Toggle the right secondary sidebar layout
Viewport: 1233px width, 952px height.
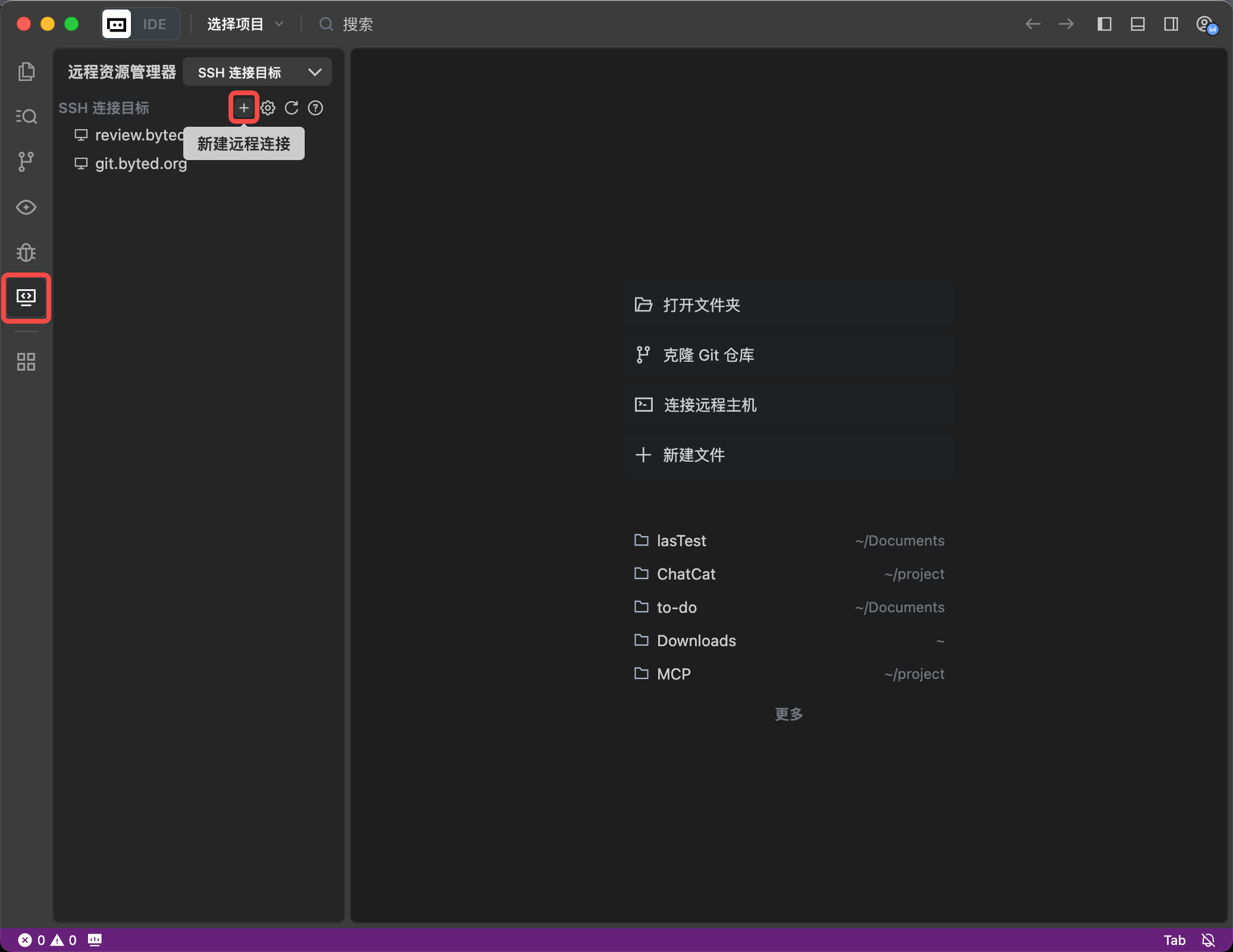pyautogui.click(x=1171, y=24)
